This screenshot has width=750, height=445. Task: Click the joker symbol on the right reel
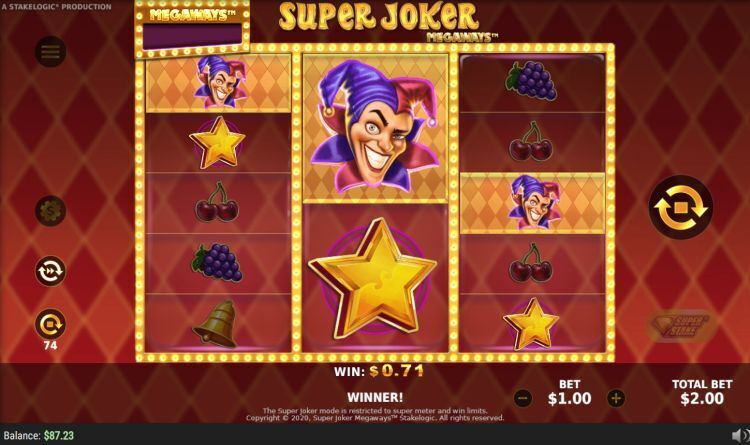(533, 202)
